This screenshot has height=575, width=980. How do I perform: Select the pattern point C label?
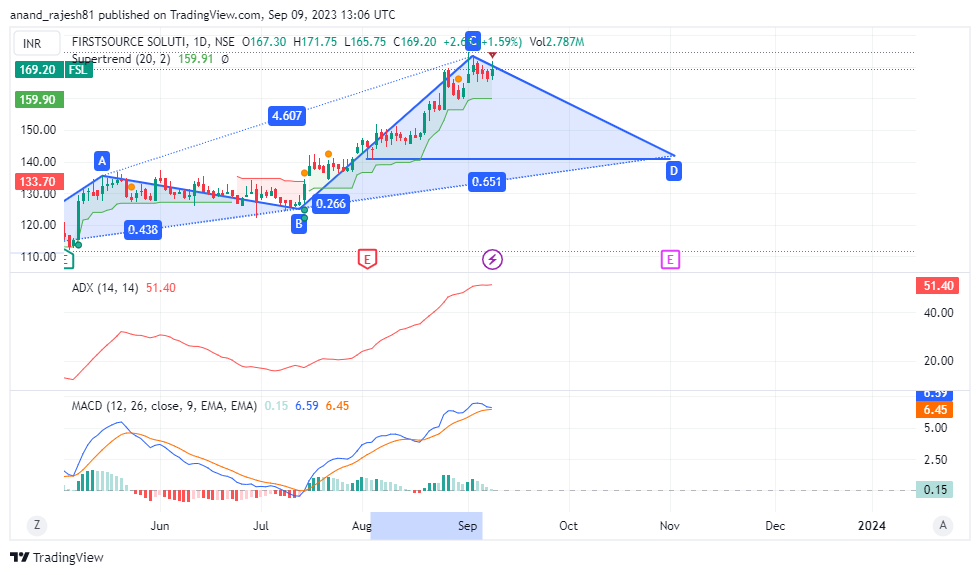pyautogui.click(x=472, y=41)
